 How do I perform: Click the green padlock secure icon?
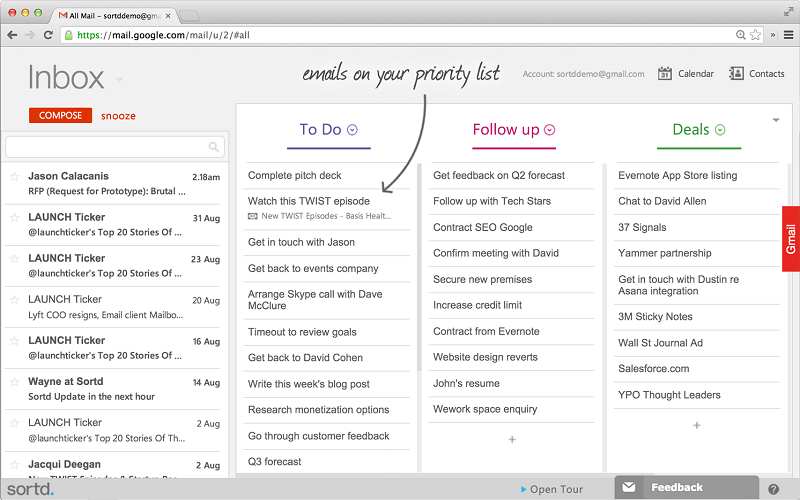(68, 35)
